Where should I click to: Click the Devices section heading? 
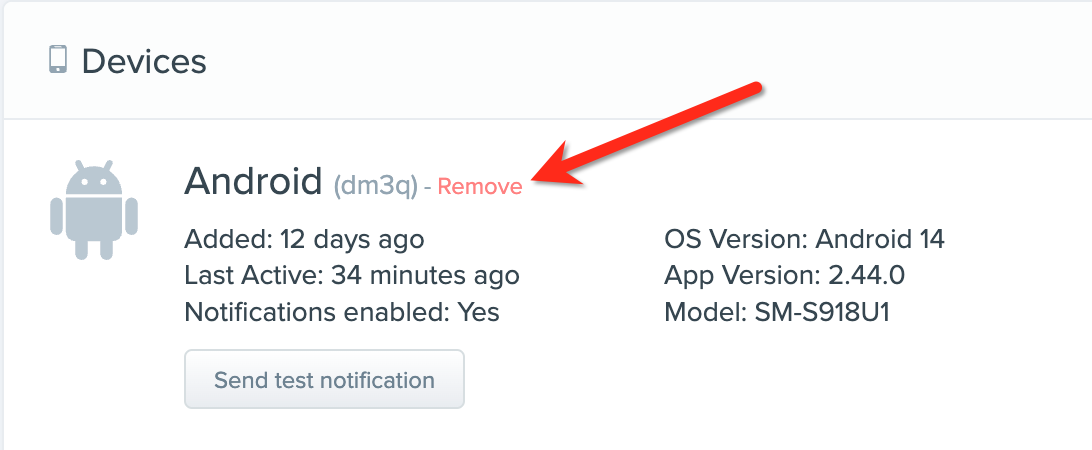[x=144, y=61]
